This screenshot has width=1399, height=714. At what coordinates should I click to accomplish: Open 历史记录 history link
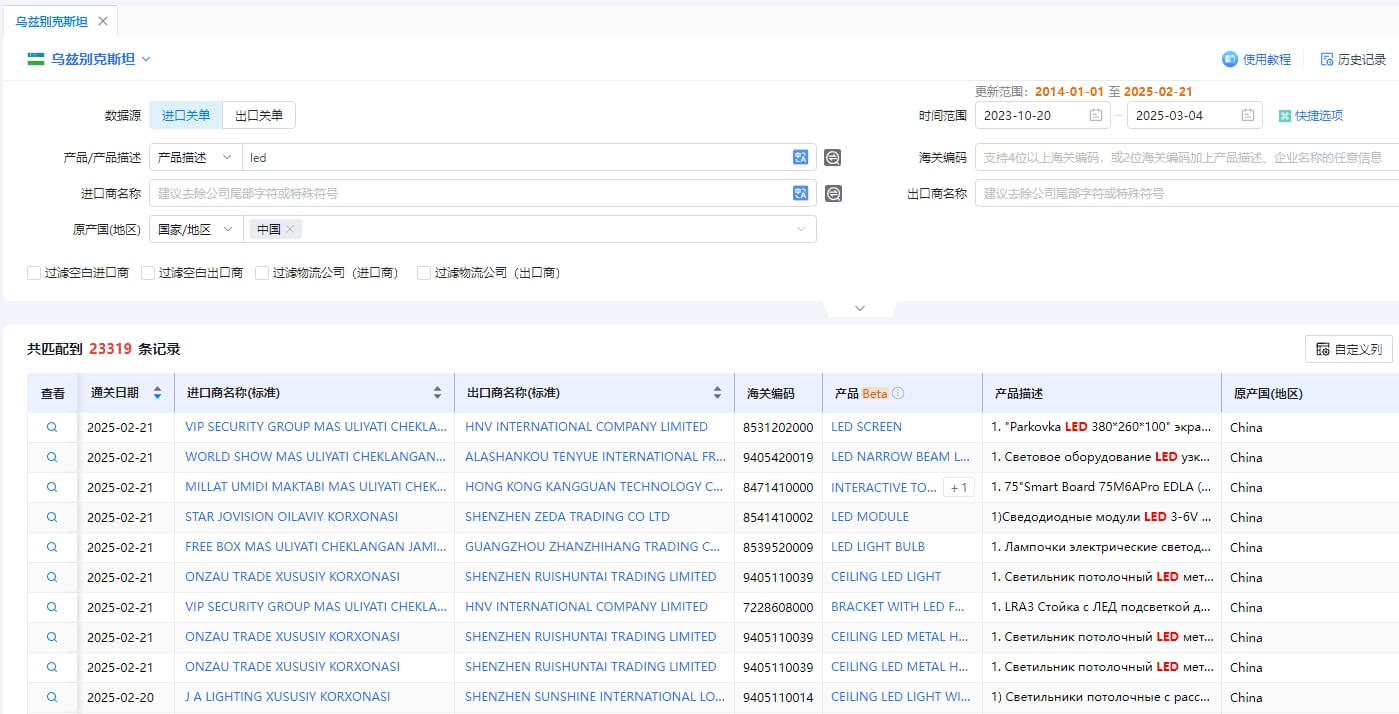(1353, 59)
